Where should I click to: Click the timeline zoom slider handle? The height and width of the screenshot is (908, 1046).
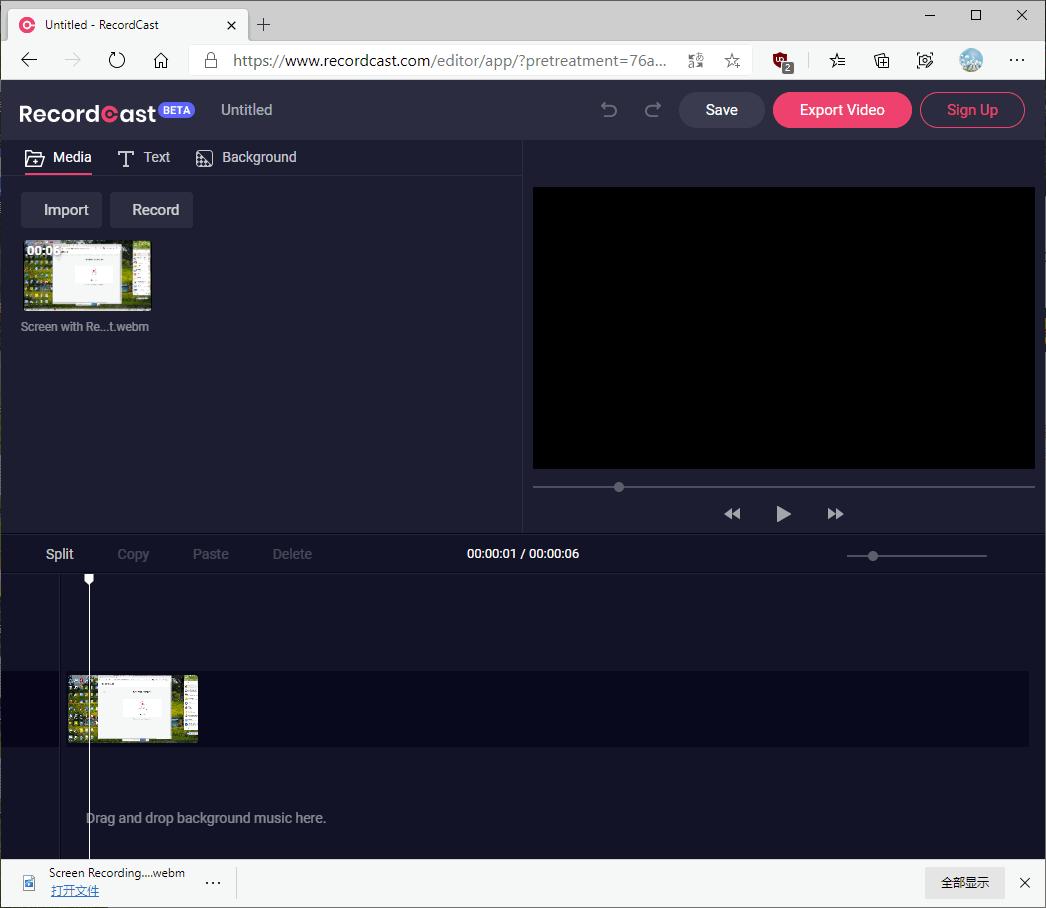click(873, 556)
